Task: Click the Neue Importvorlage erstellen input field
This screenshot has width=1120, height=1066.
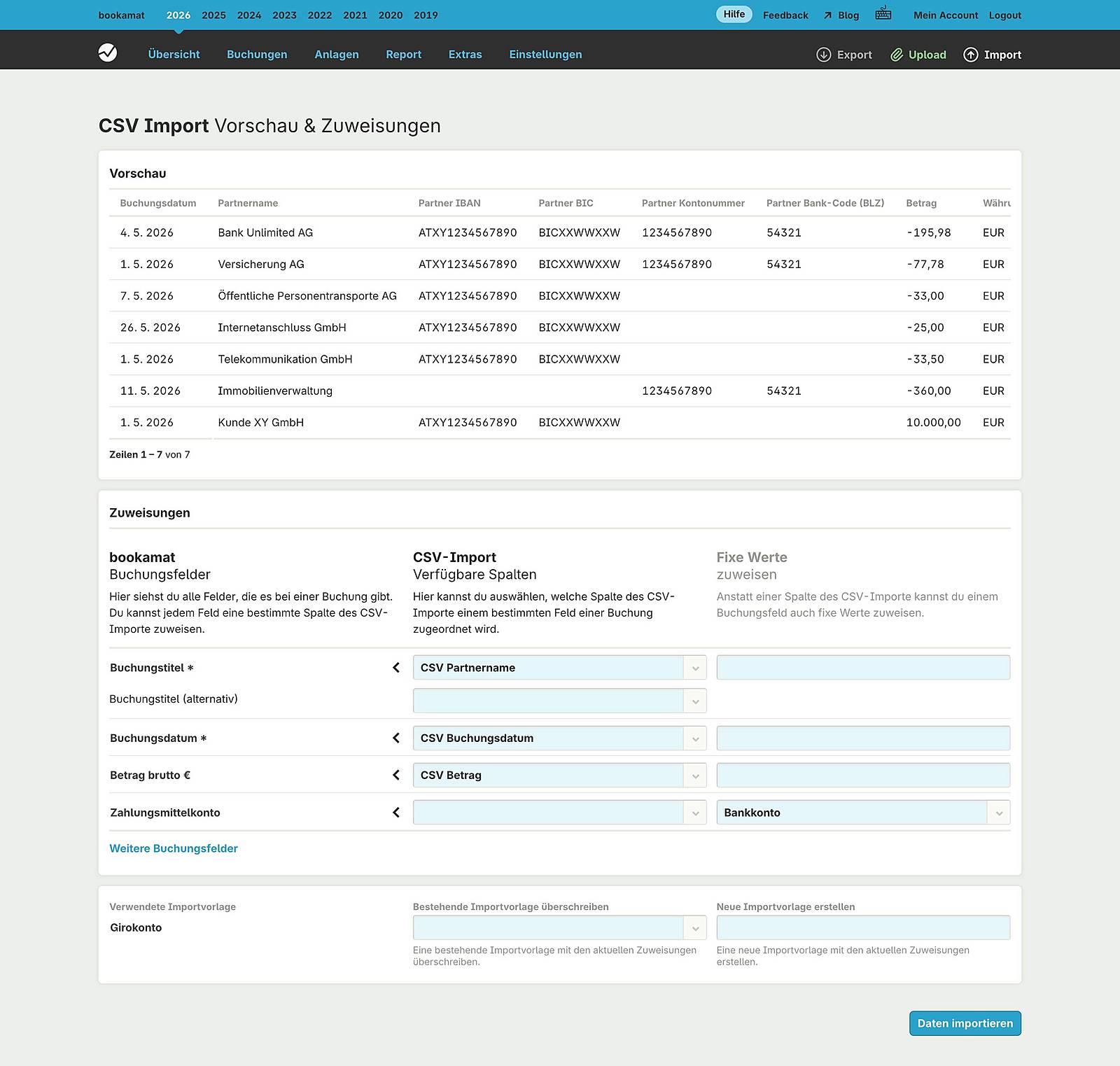Action: 863,927
